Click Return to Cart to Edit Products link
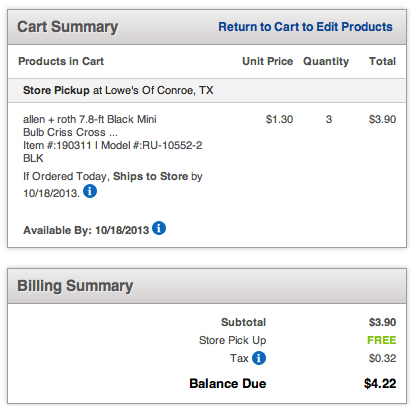Image resolution: width=411 pixels, height=406 pixels. pyautogui.click(x=305, y=27)
